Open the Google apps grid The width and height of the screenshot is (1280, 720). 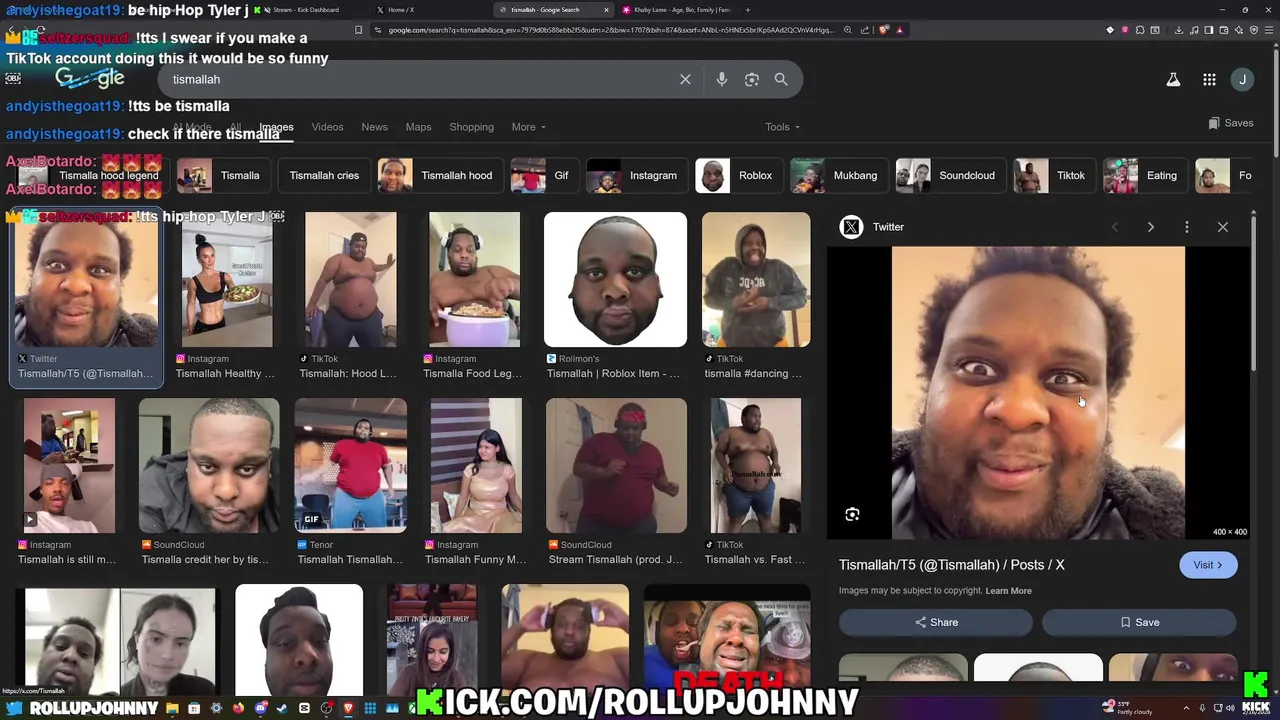pyautogui.click(x=1209, y=80)
